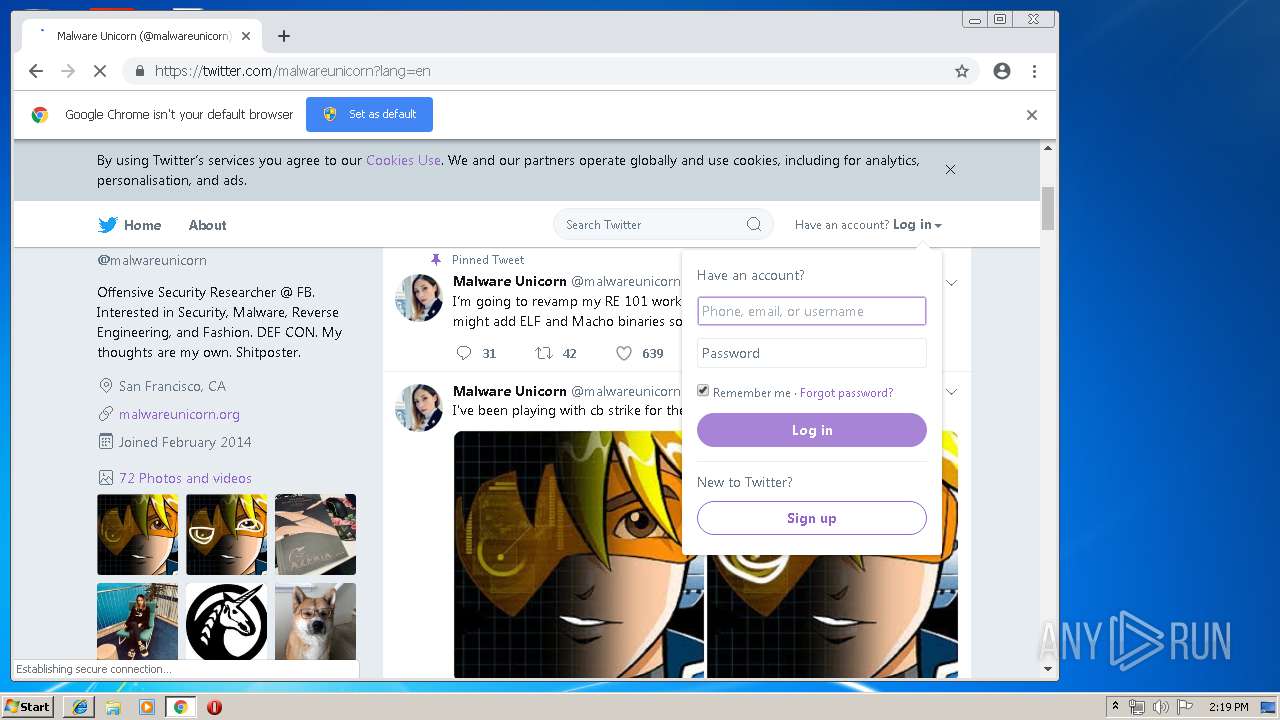Open the Cookies Use link
The image size is (1280, 720).
[x=403, y=160]
